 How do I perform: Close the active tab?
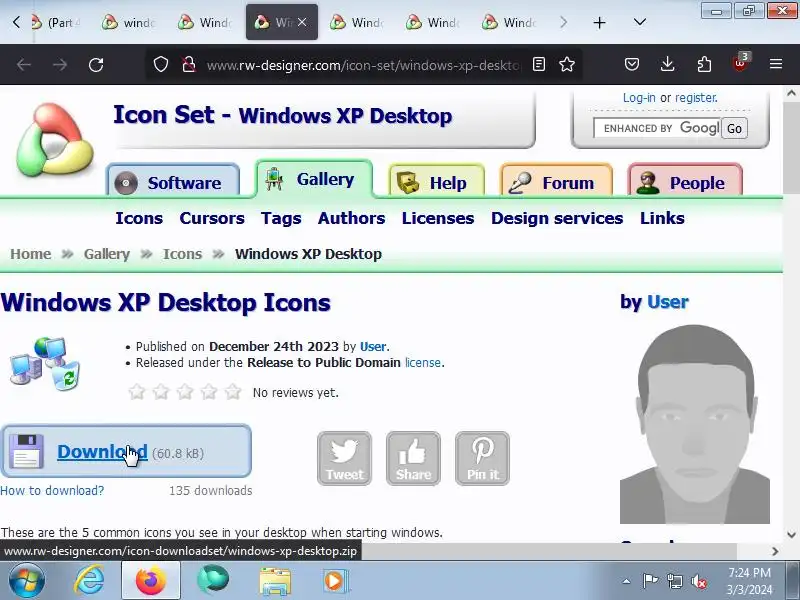click(x=302, y=22)
